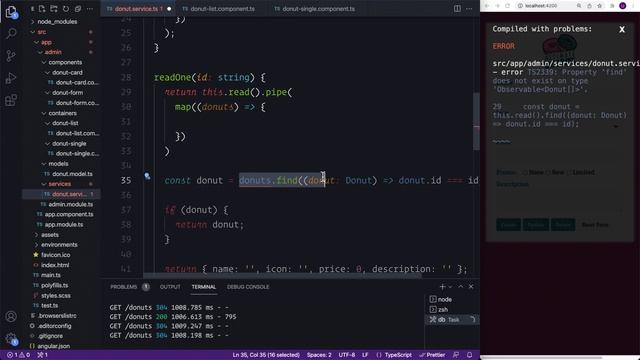
Task: Close the bottom terminal panel
Action: [471, 287]
